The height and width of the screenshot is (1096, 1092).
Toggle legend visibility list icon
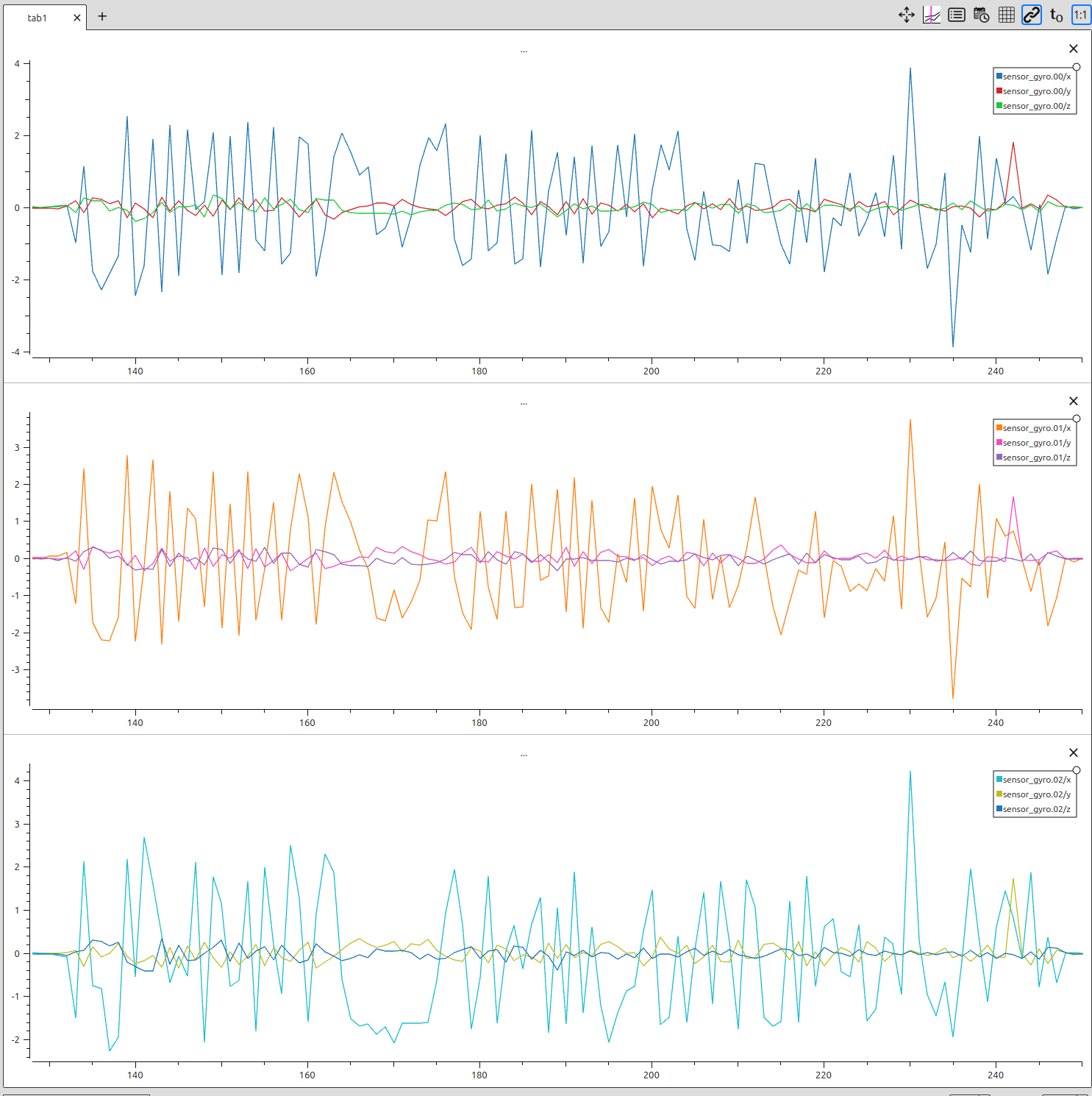pyautogui.click(x=957, y=15)
